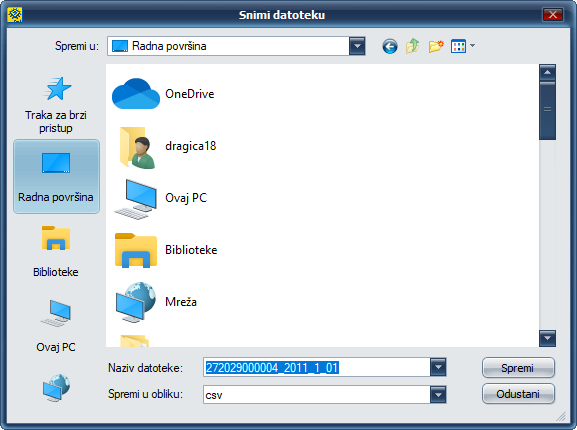The width and height of the screenshot is (577, 430).
Task: Go up one folder level
Action: [x=413, y=46]
